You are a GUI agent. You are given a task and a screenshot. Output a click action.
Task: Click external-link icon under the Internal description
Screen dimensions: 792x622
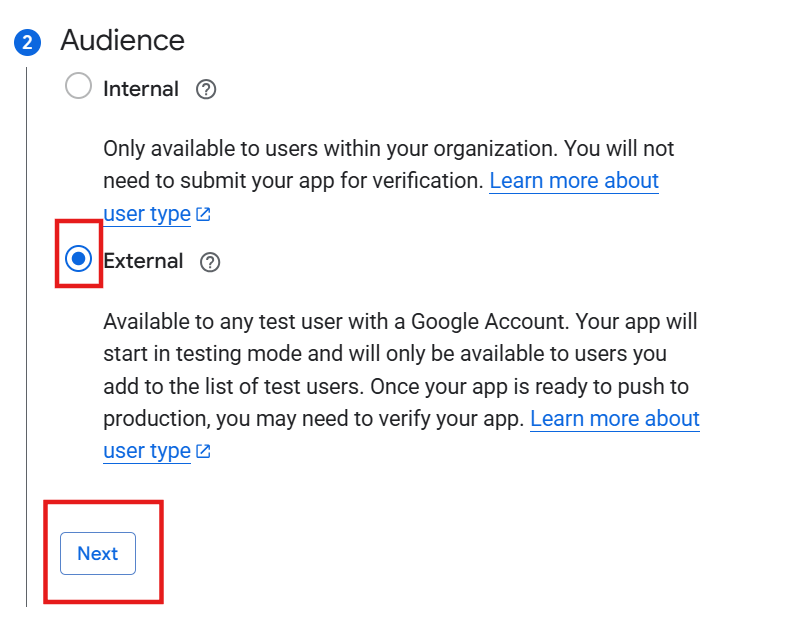click(203, 215)
